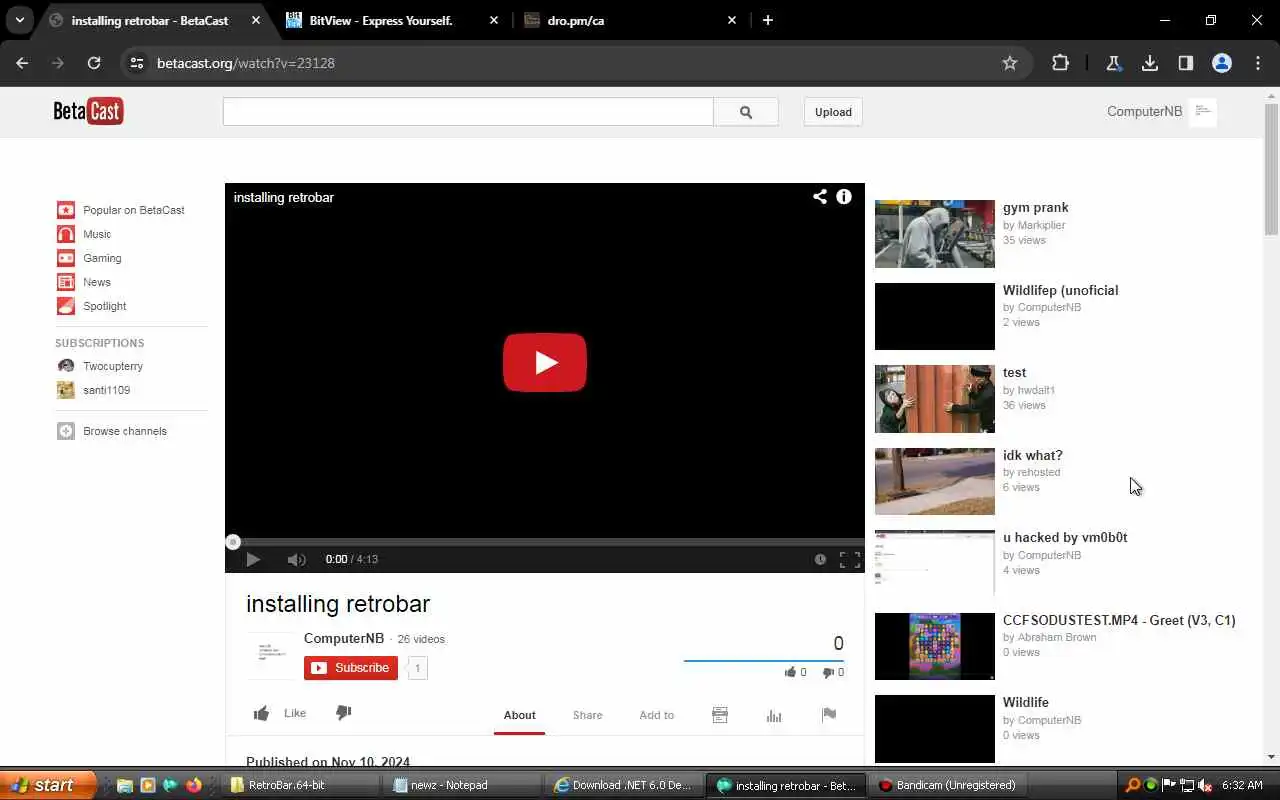Click into the BetaCast search field
The height and width of the screenshot is (800, 1280).
pos(468,112)
